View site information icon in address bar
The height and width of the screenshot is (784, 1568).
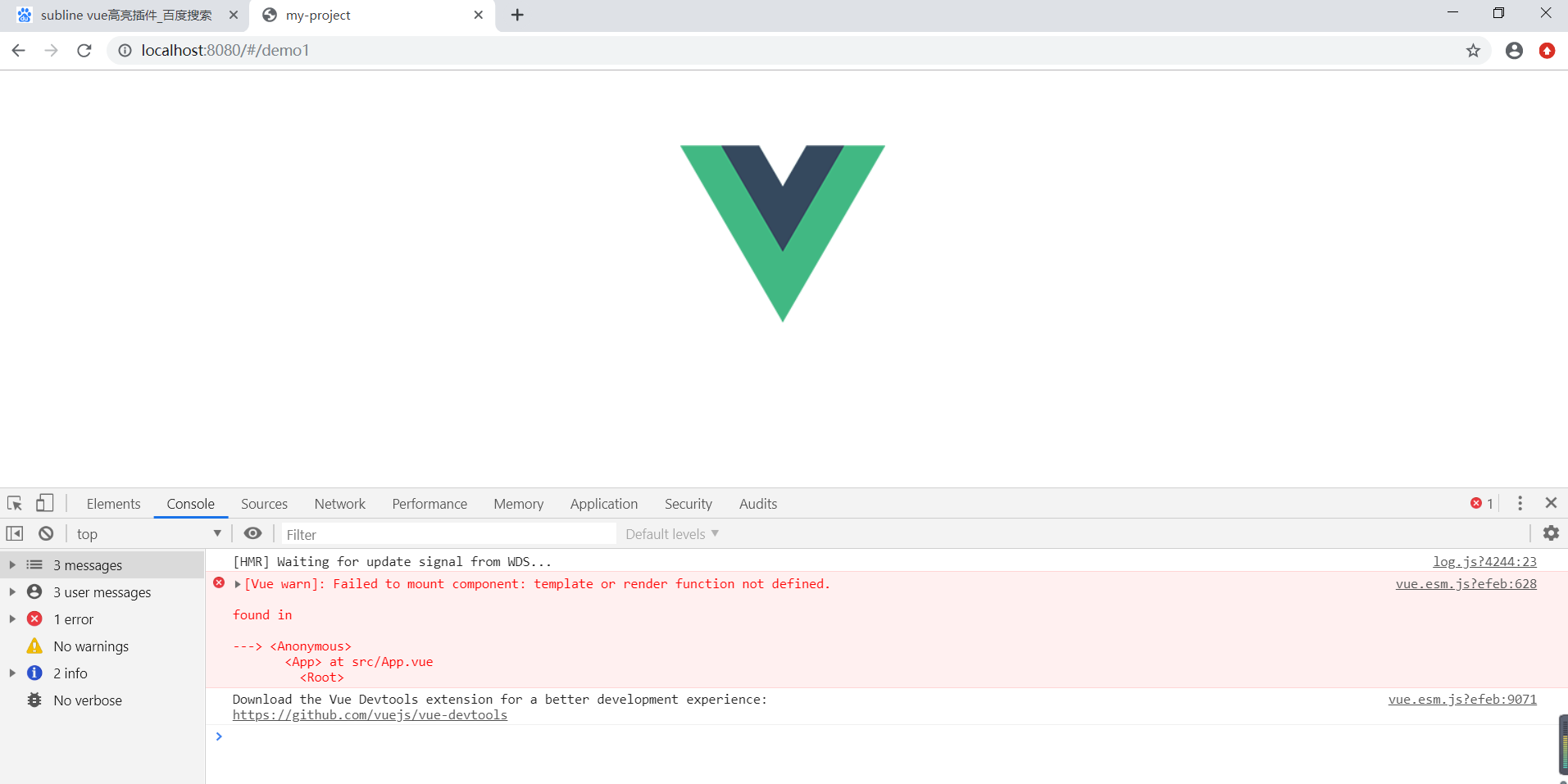125,51
